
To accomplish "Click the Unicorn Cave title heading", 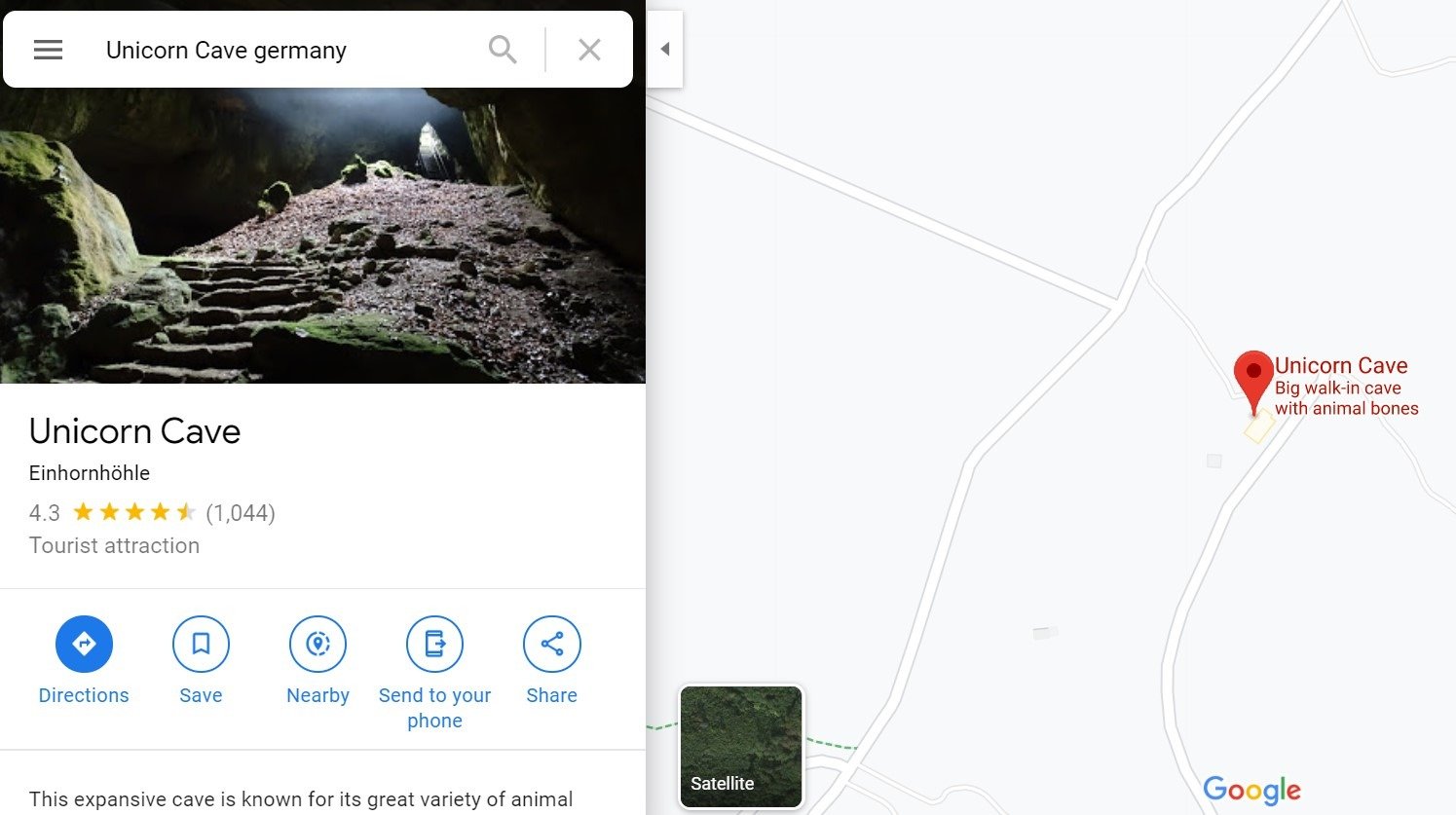I will pos(134,431).
